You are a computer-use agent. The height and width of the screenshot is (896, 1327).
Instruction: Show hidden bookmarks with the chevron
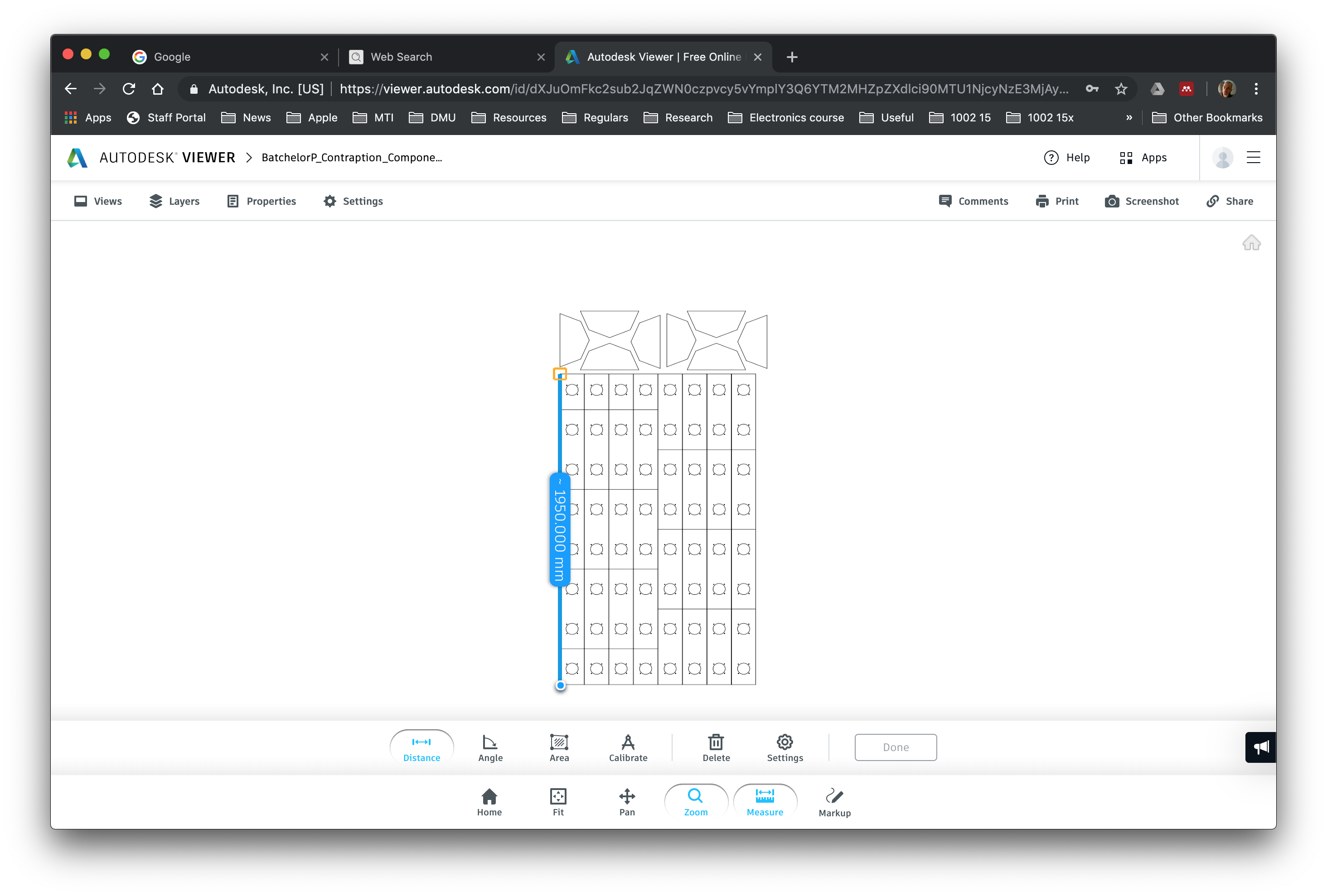1128,118
